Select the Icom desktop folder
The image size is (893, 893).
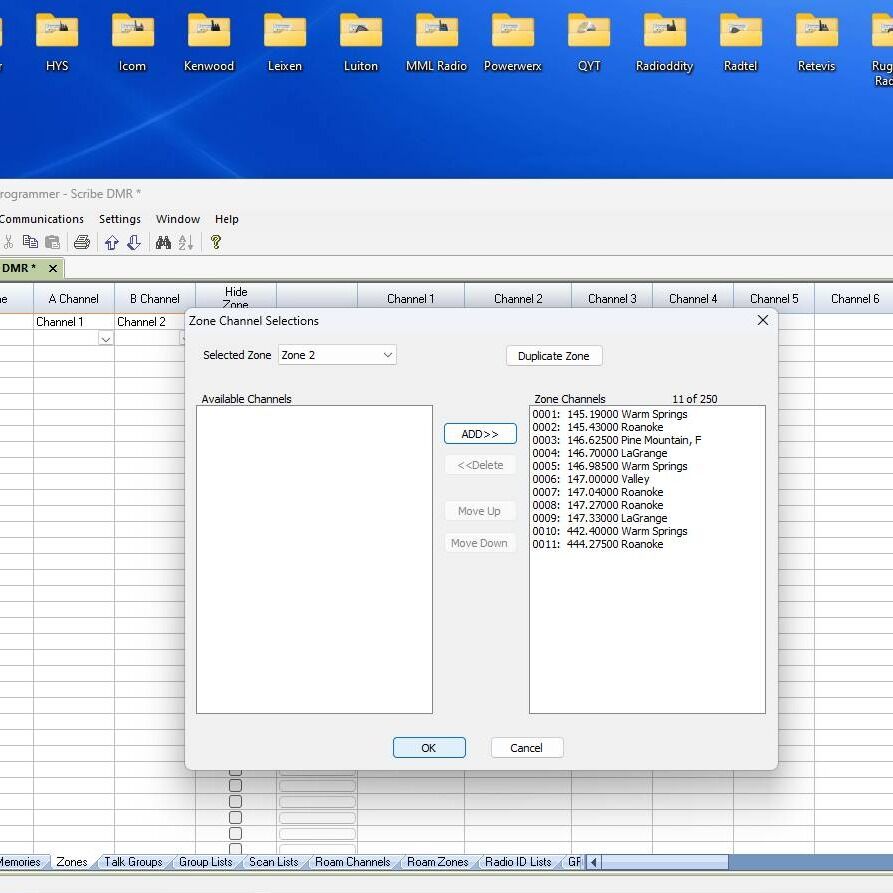click(132, 43)
